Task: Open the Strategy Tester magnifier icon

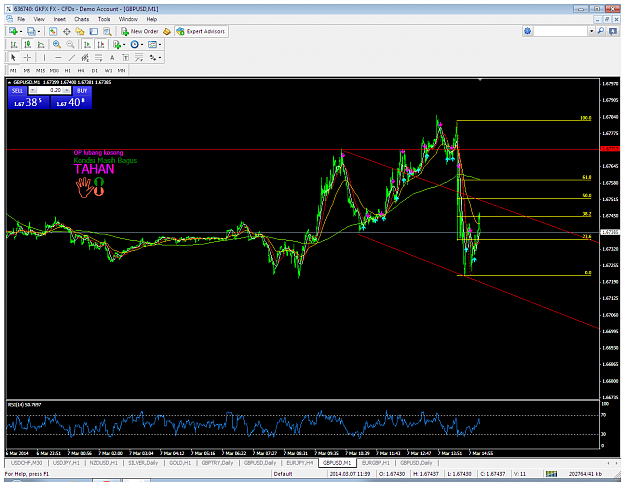Action: [x=107, y=31]
